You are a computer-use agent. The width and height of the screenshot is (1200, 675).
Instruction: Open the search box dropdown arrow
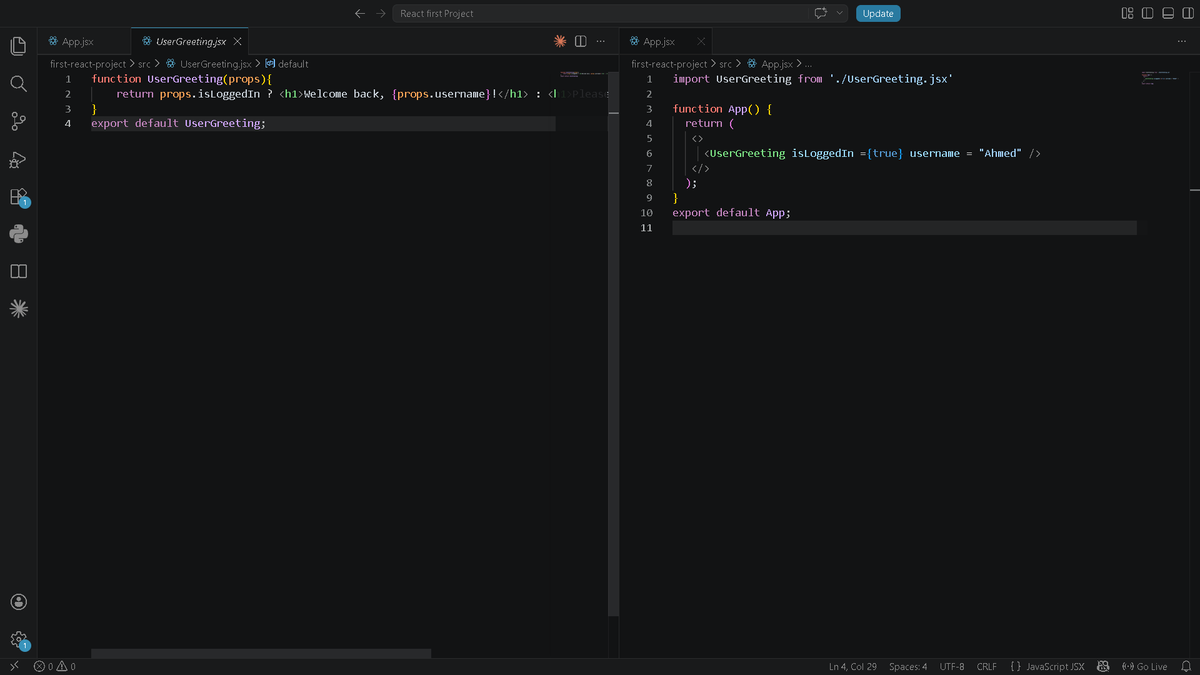[x=838, y=13]
